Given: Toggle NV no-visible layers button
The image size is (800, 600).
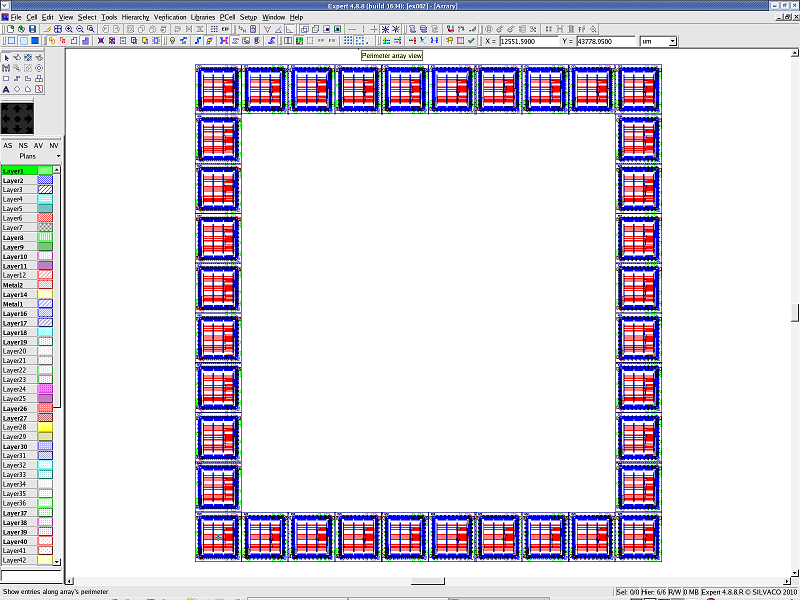Looking at the screenshot, I should point(54,146).
